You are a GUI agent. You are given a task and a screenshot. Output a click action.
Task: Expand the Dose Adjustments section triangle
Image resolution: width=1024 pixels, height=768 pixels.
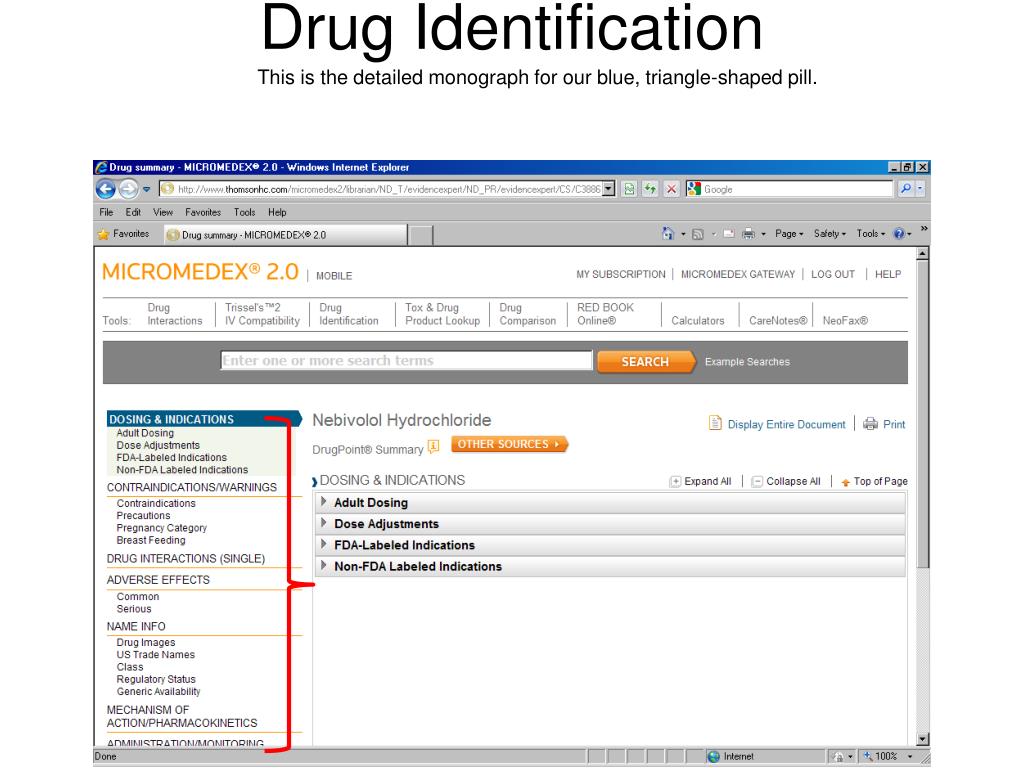click(323, 523)
